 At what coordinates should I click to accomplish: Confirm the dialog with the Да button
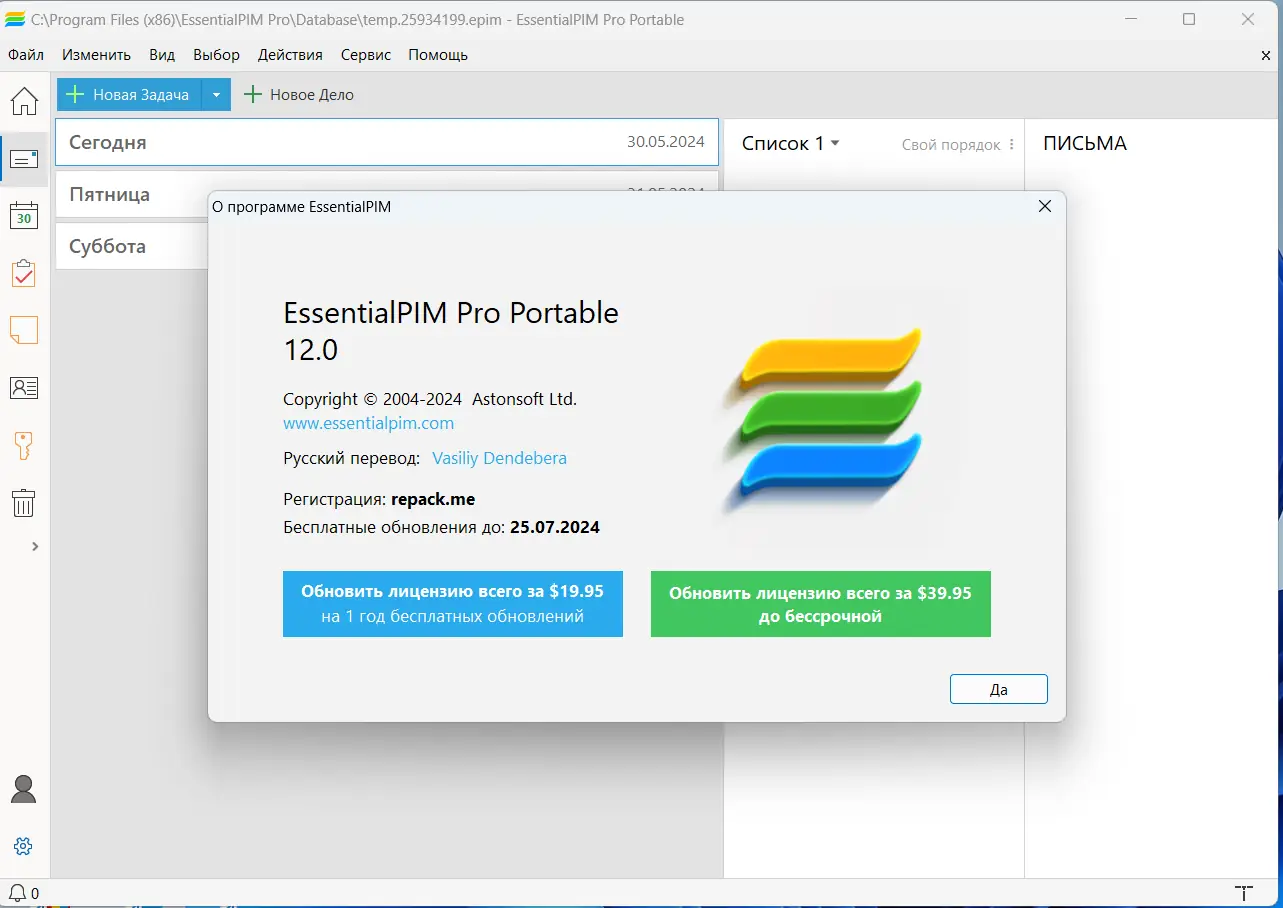click(x=999, y=690)
